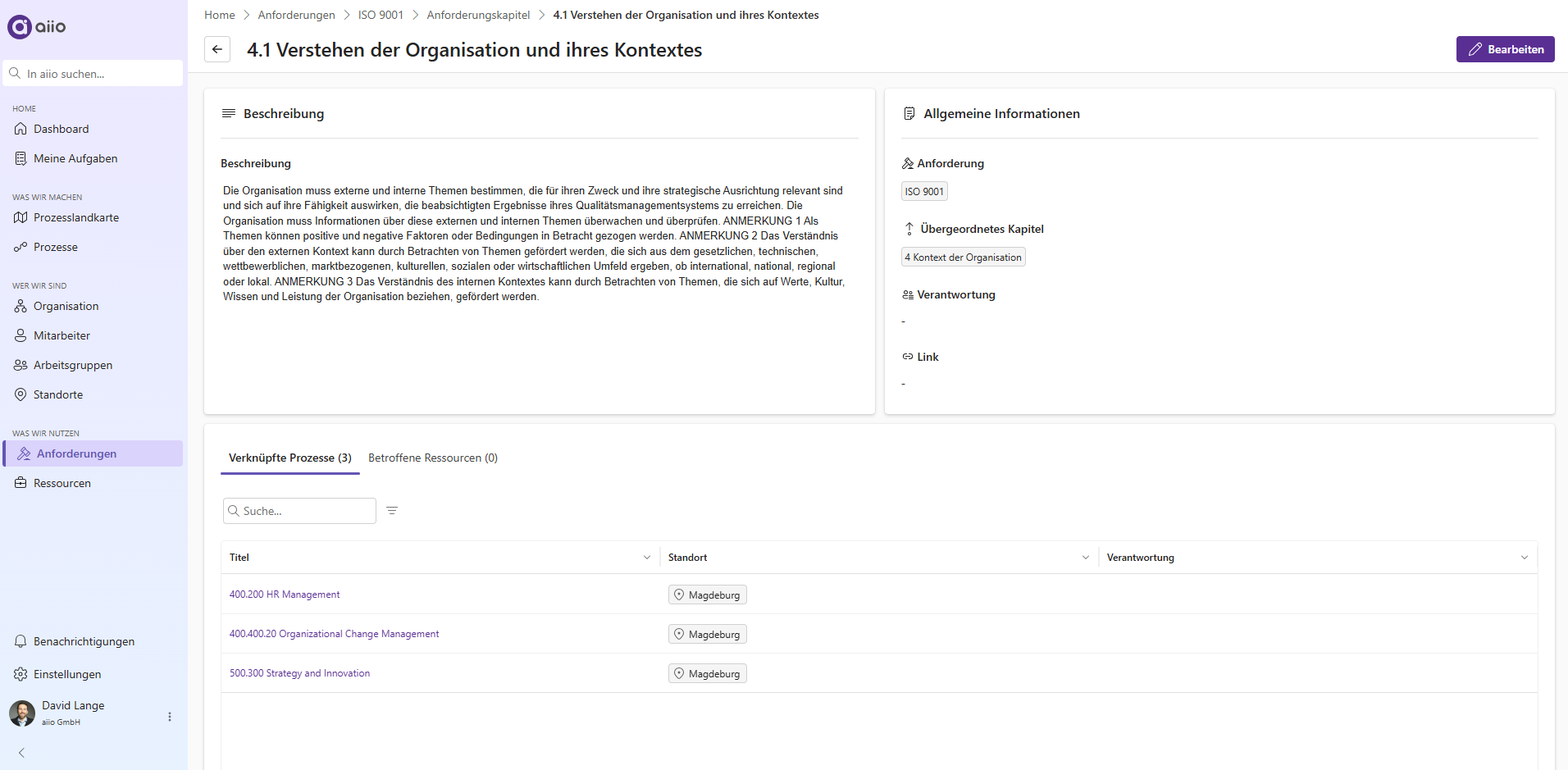
Task: Click the ISO 9001 requirement tag
Action: click(924, 191)
